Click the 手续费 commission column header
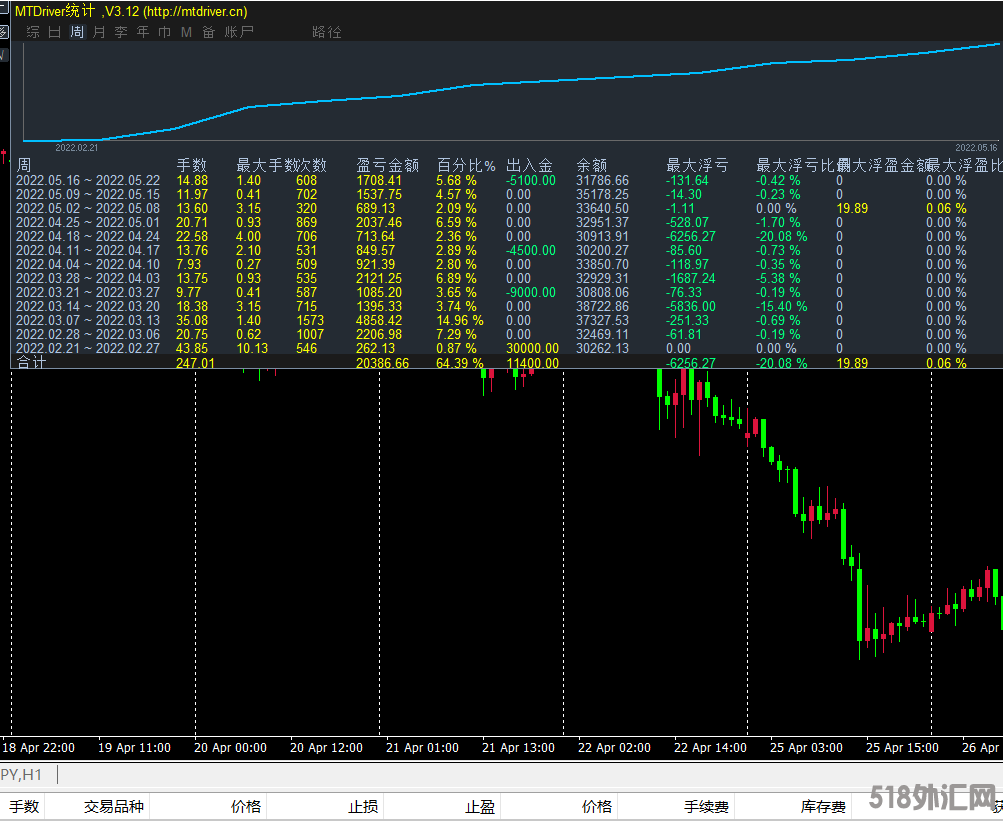The image size is (1003, 821). tap(706, 807)
